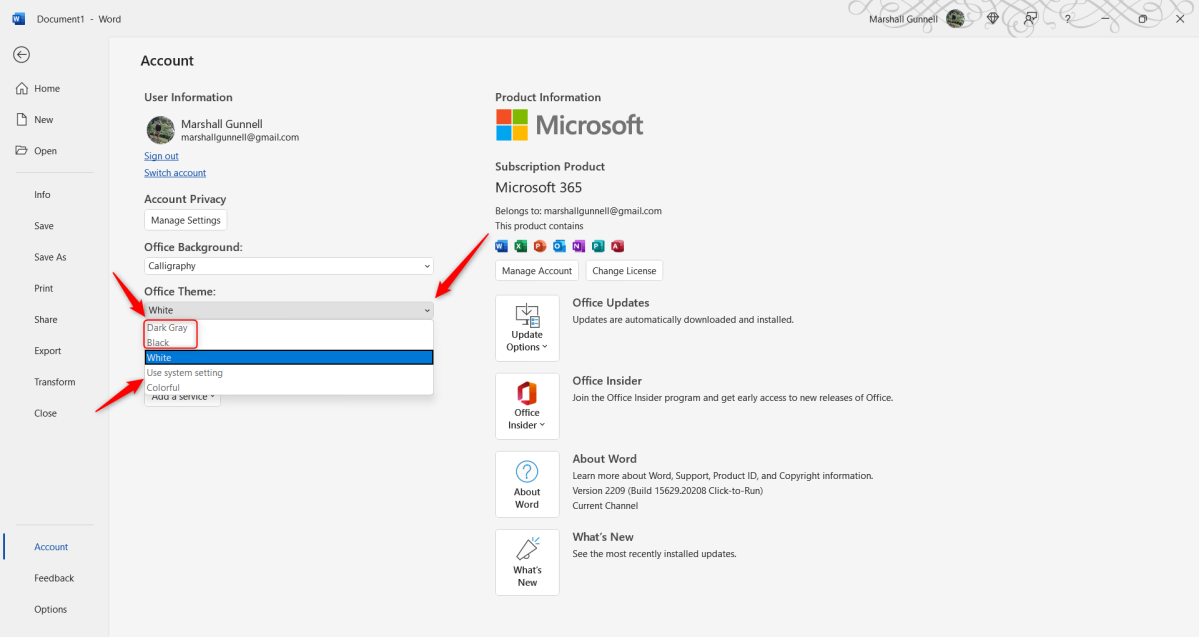Click the Microsoft logo

(x=570, y=125)
